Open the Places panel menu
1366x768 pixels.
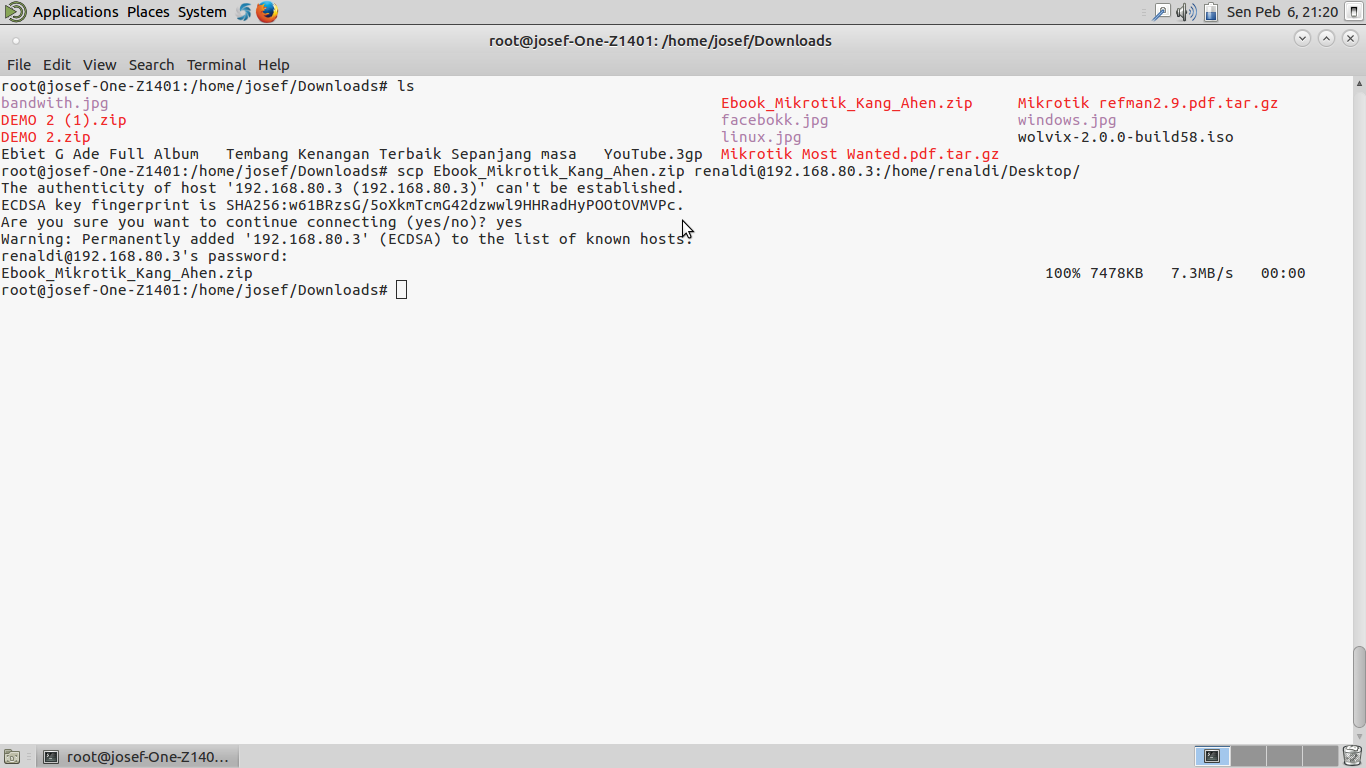[x=148, y=12]
